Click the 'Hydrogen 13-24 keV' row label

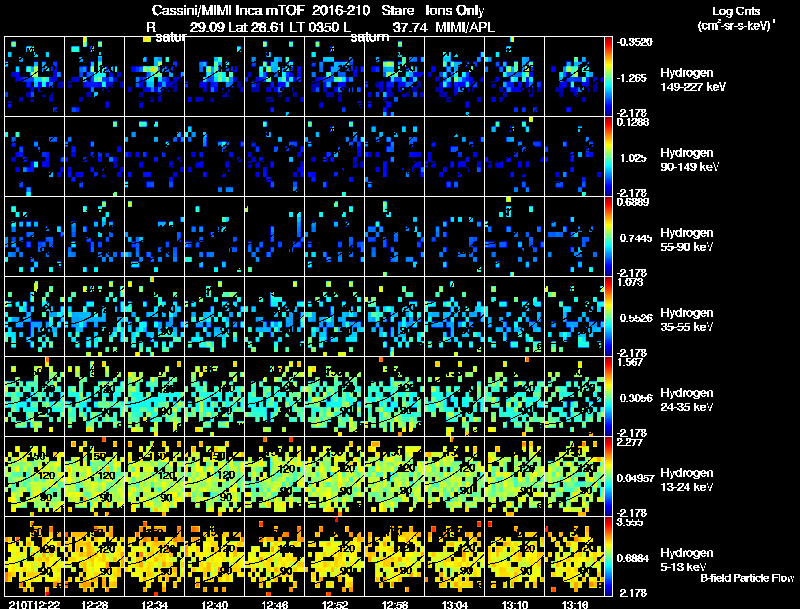click(687, 480)
